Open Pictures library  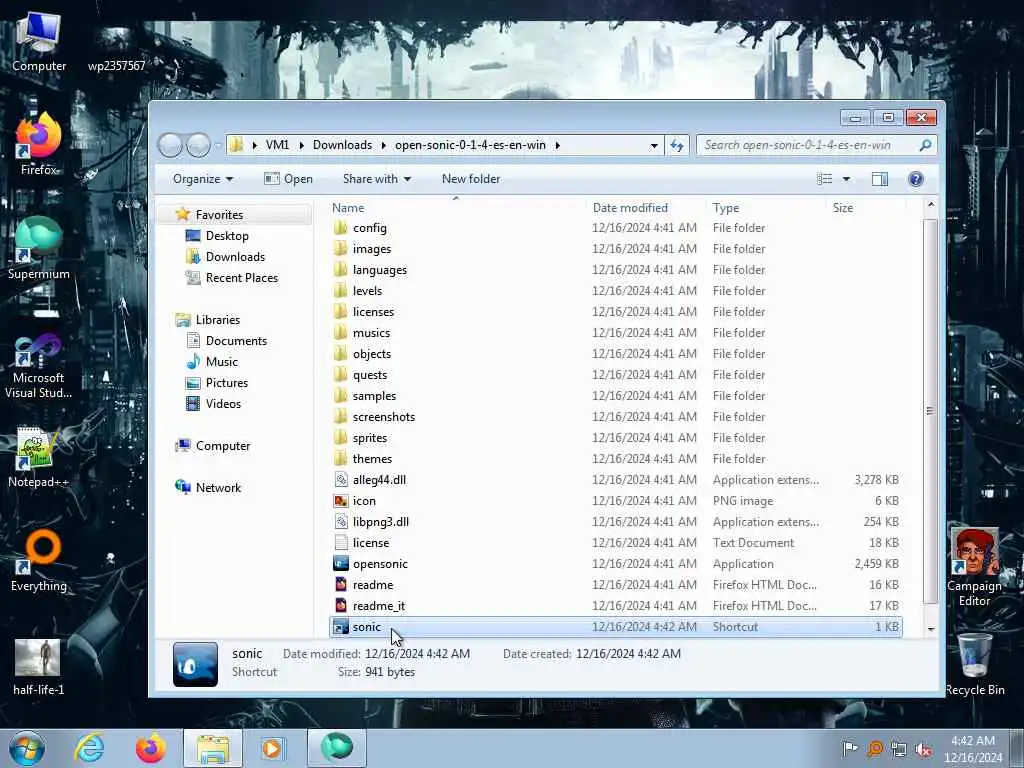[227, 383]
